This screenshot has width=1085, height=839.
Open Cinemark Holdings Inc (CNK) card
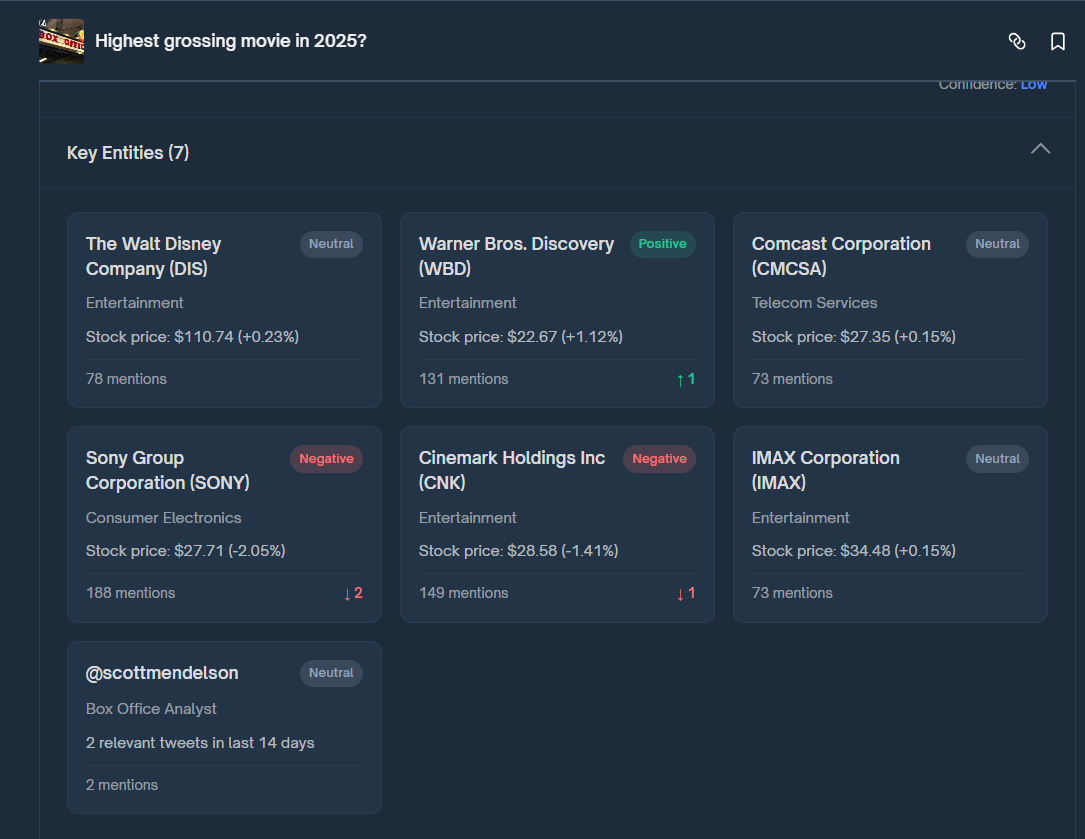tap(557, 524)
